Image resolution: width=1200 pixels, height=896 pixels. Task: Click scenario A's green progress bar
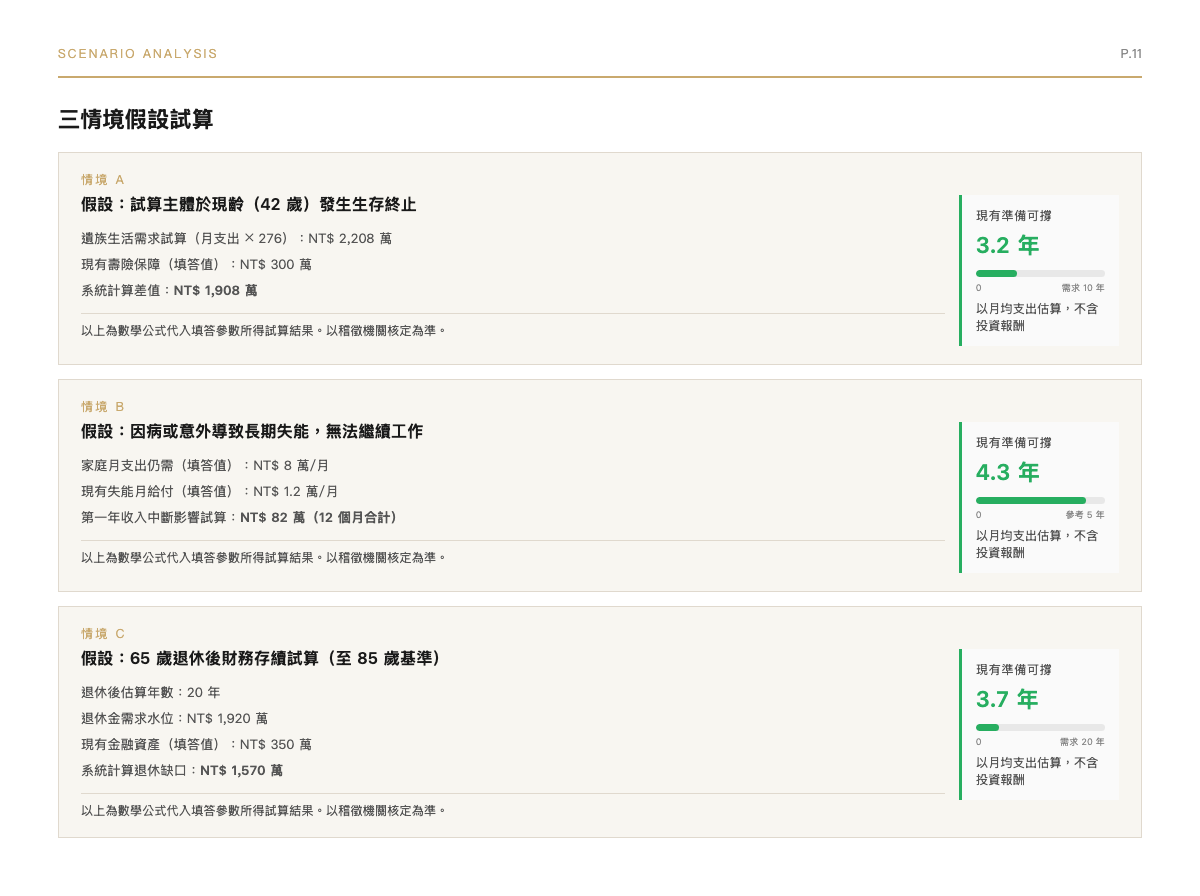[x=995, y=272]
